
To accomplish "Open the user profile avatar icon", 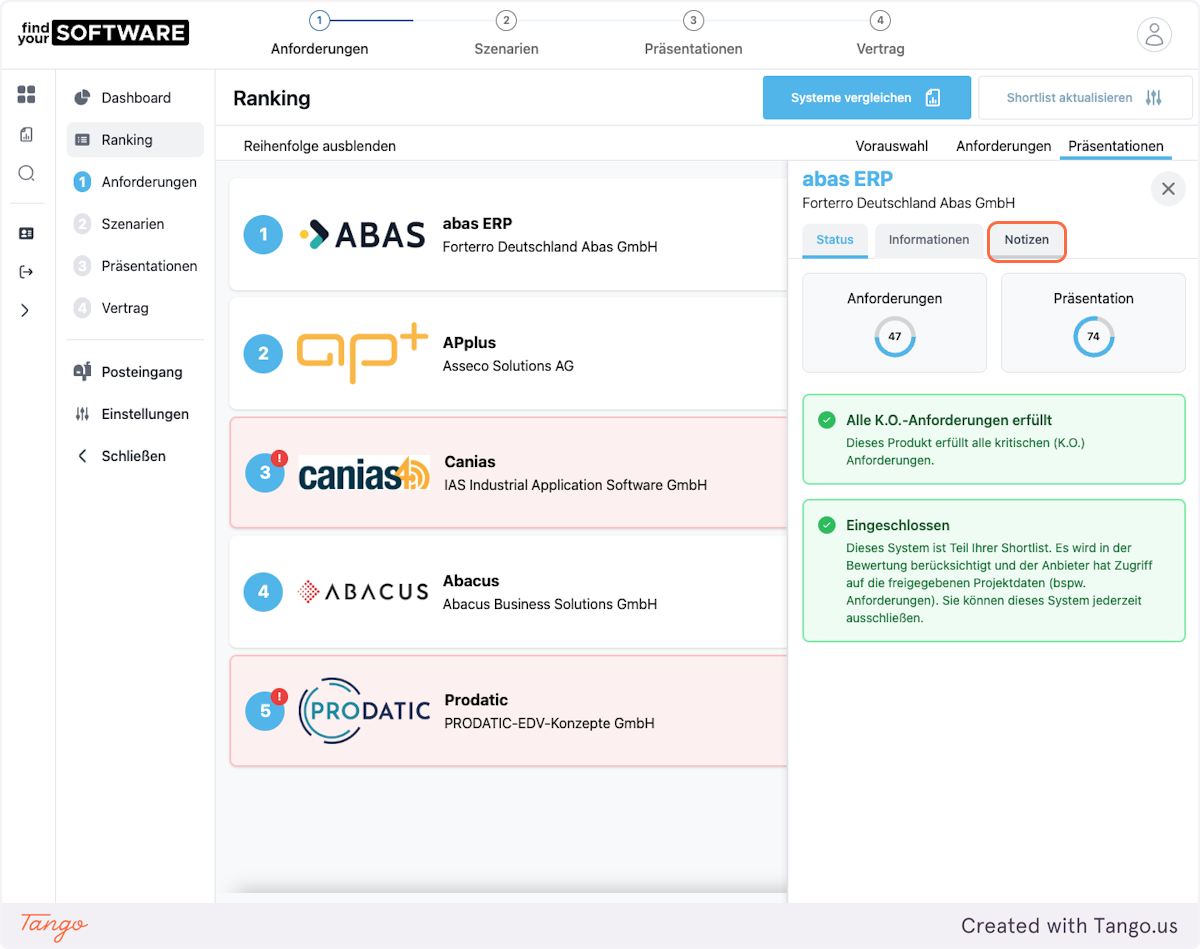I will pyautogui.click(x=1153, y=35).
